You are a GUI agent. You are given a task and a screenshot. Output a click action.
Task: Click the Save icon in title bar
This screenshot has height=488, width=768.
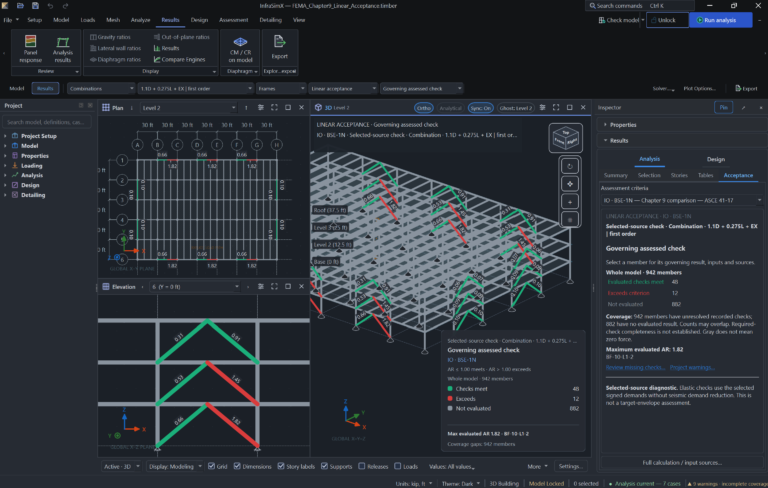tap(35, 6)
